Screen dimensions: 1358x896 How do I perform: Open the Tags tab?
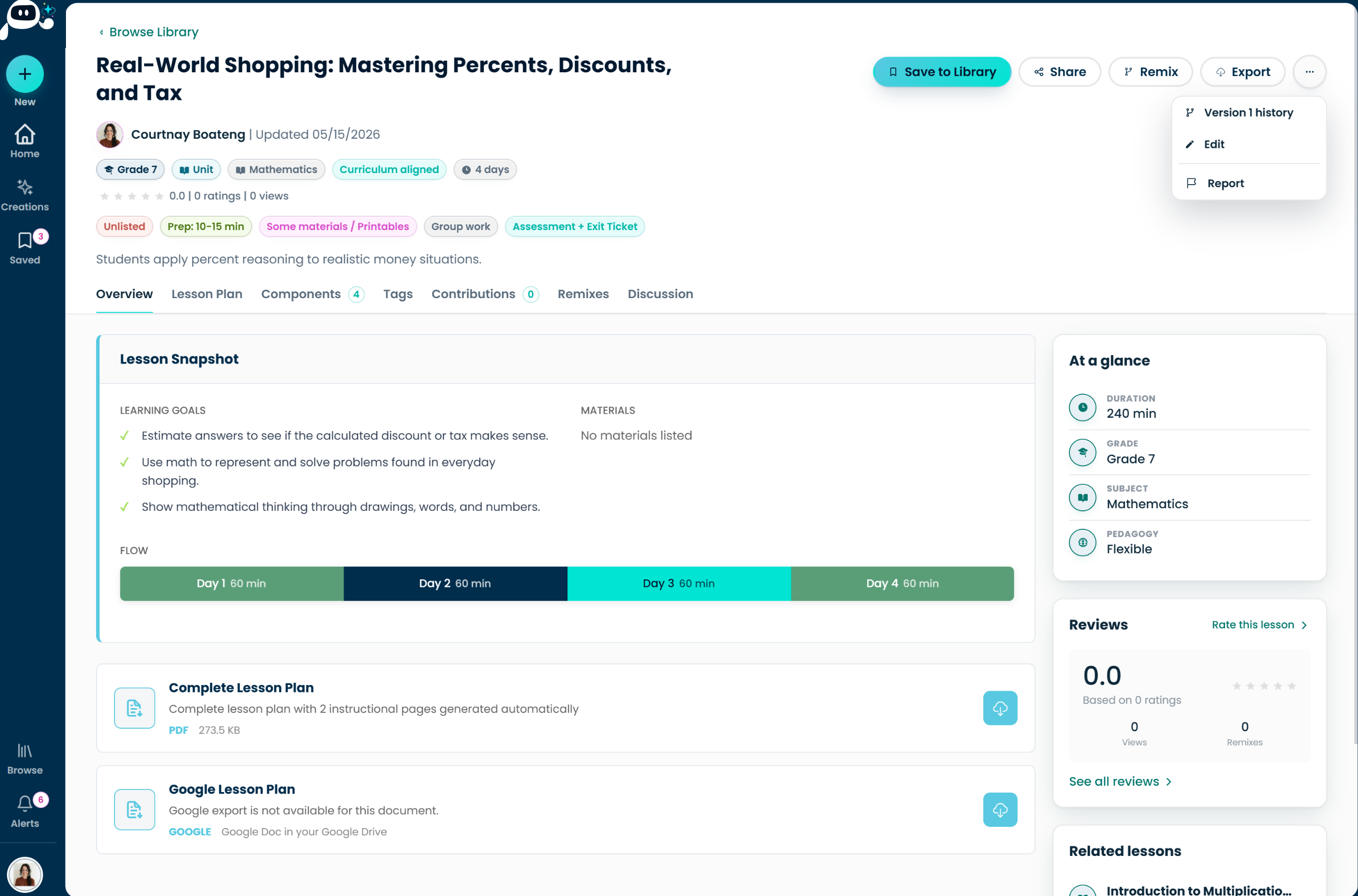click(x=398, y=294)
